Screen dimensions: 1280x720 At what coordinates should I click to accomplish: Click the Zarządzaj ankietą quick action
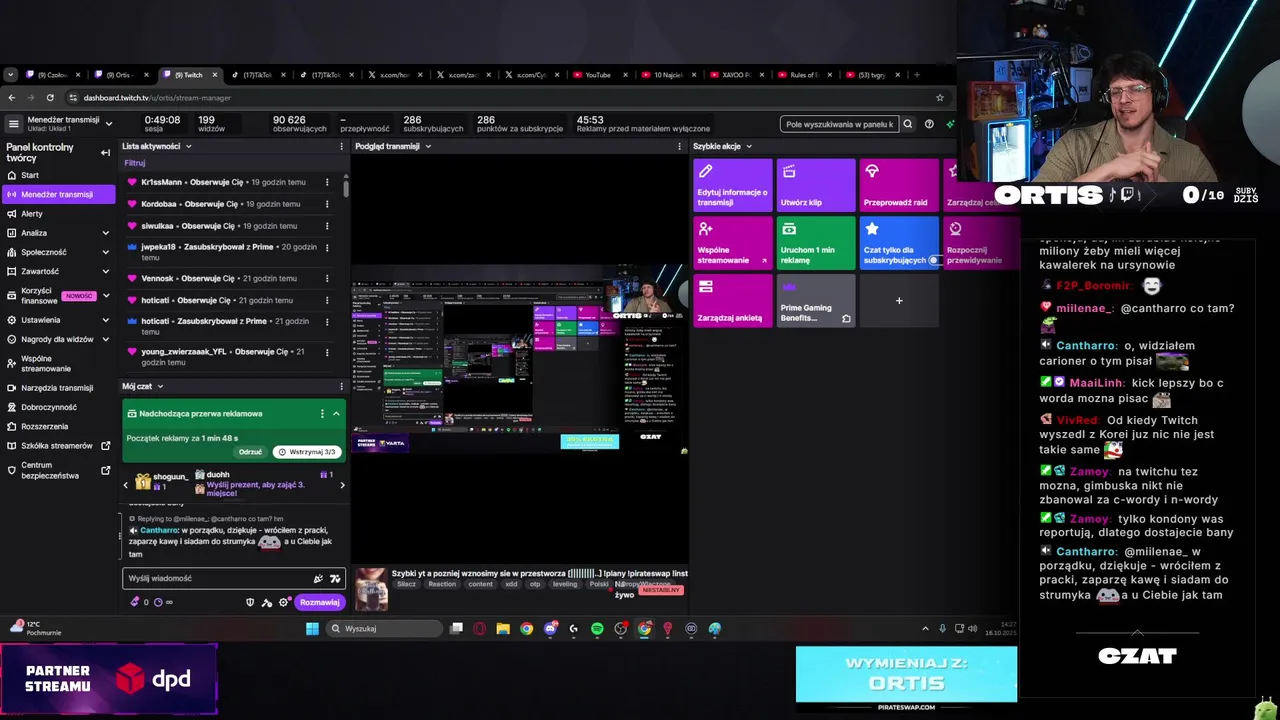tap(733, 301)
